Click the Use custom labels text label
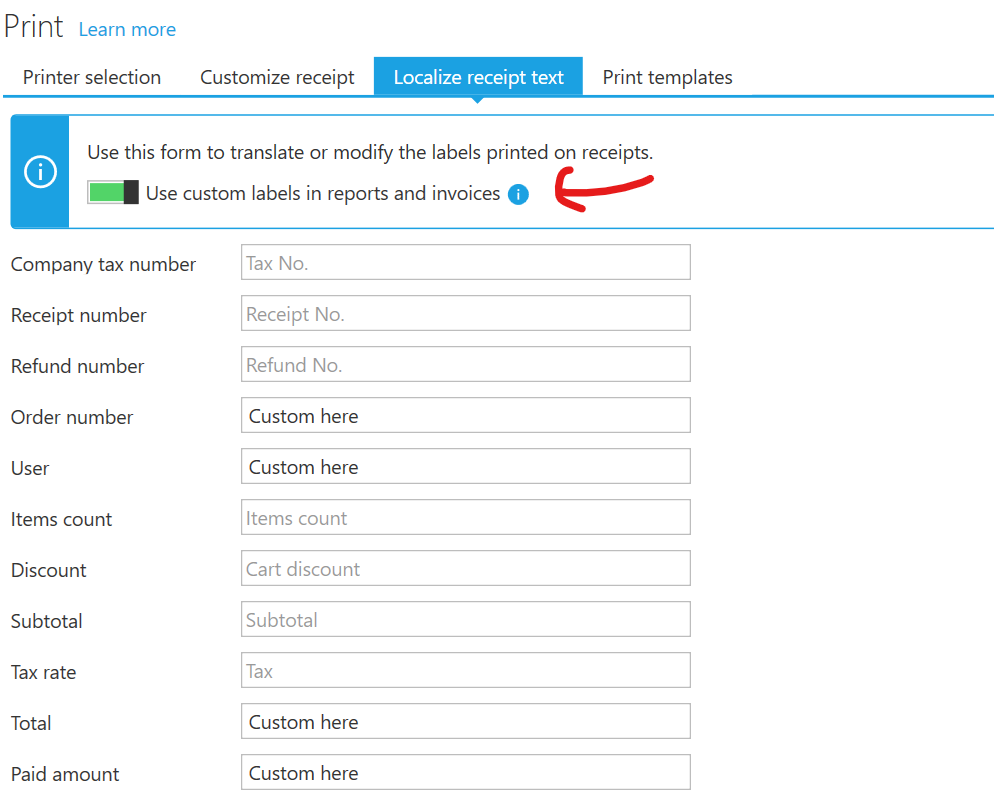Viewport: 994px width, 798px height. coord(323,194)
